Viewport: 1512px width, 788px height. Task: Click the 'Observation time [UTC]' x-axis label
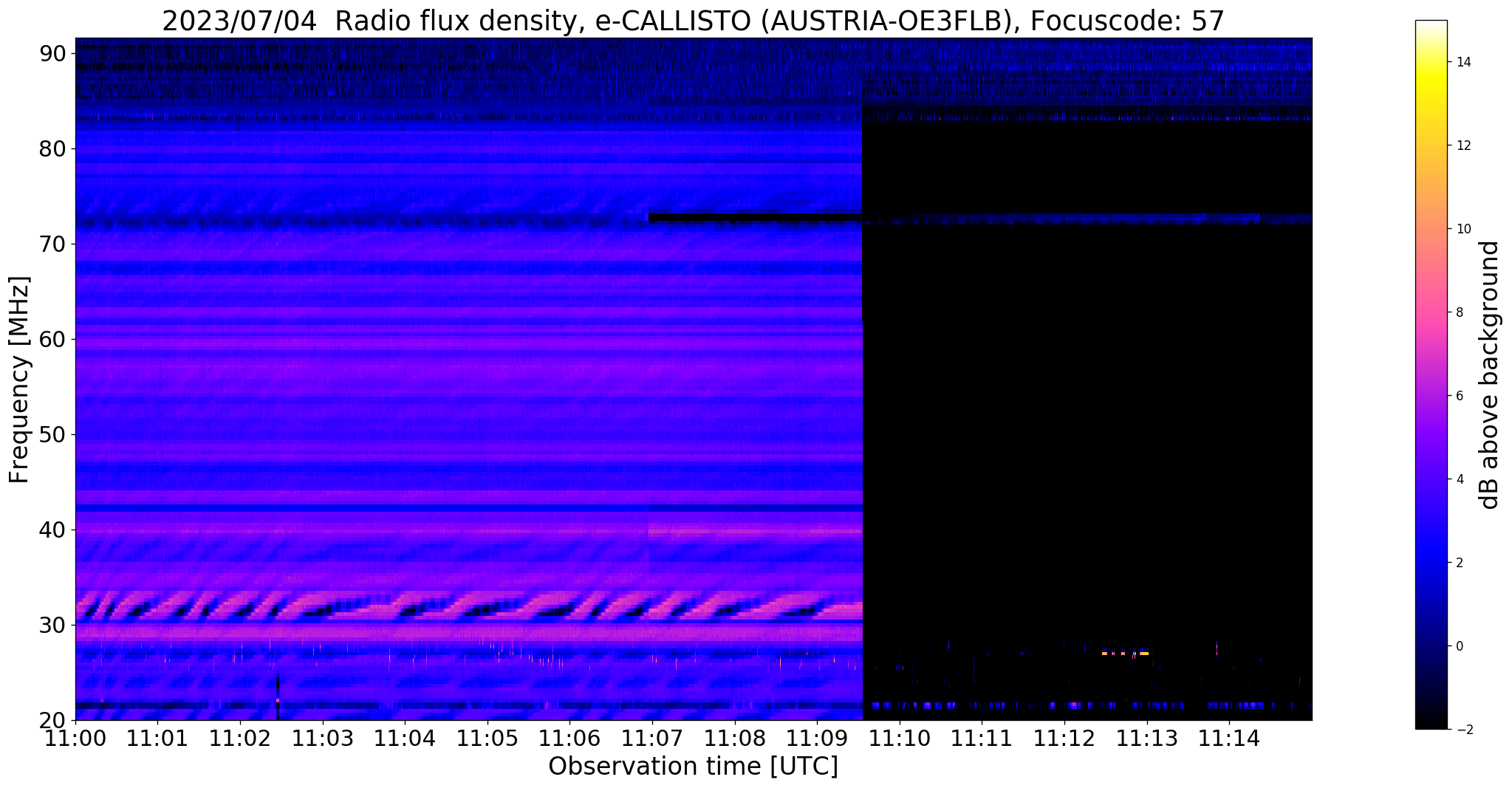[693, 767]
